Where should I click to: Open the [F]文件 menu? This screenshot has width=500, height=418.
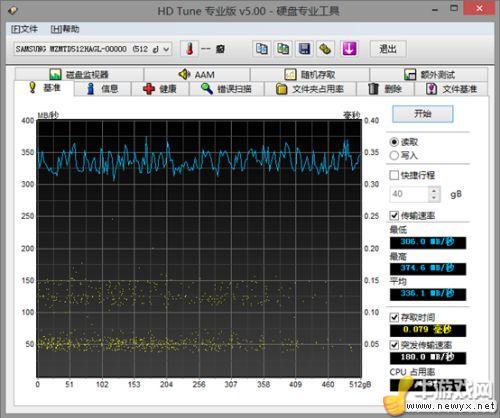pyautogui.click(x=24, y=29)
